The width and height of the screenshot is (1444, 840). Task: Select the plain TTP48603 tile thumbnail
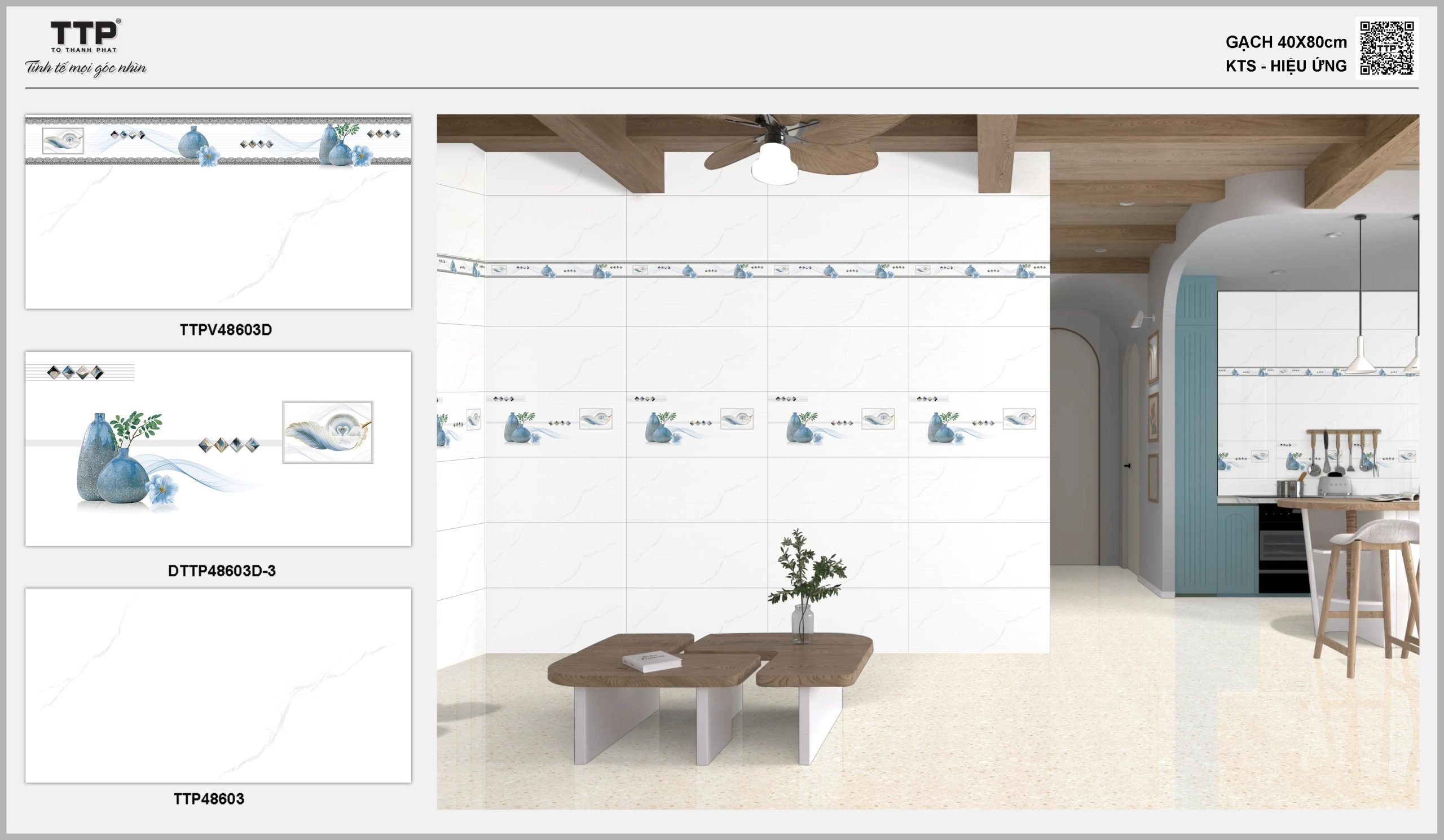coord(218,685)
